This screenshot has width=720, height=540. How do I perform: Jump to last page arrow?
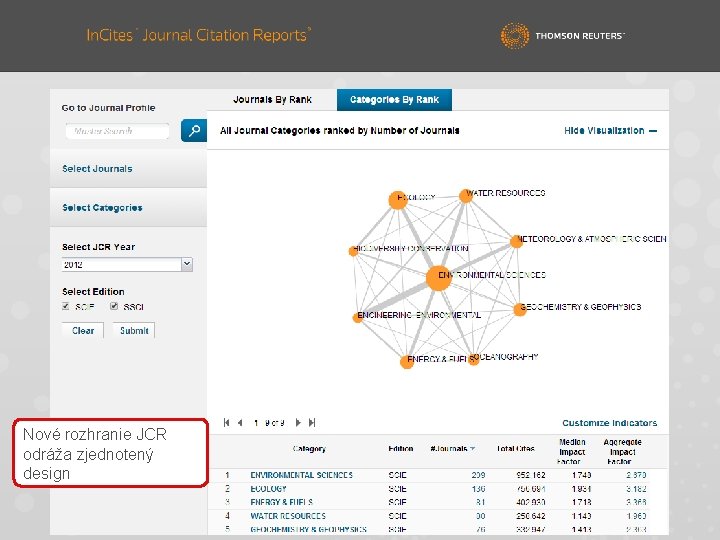point(312,422)
